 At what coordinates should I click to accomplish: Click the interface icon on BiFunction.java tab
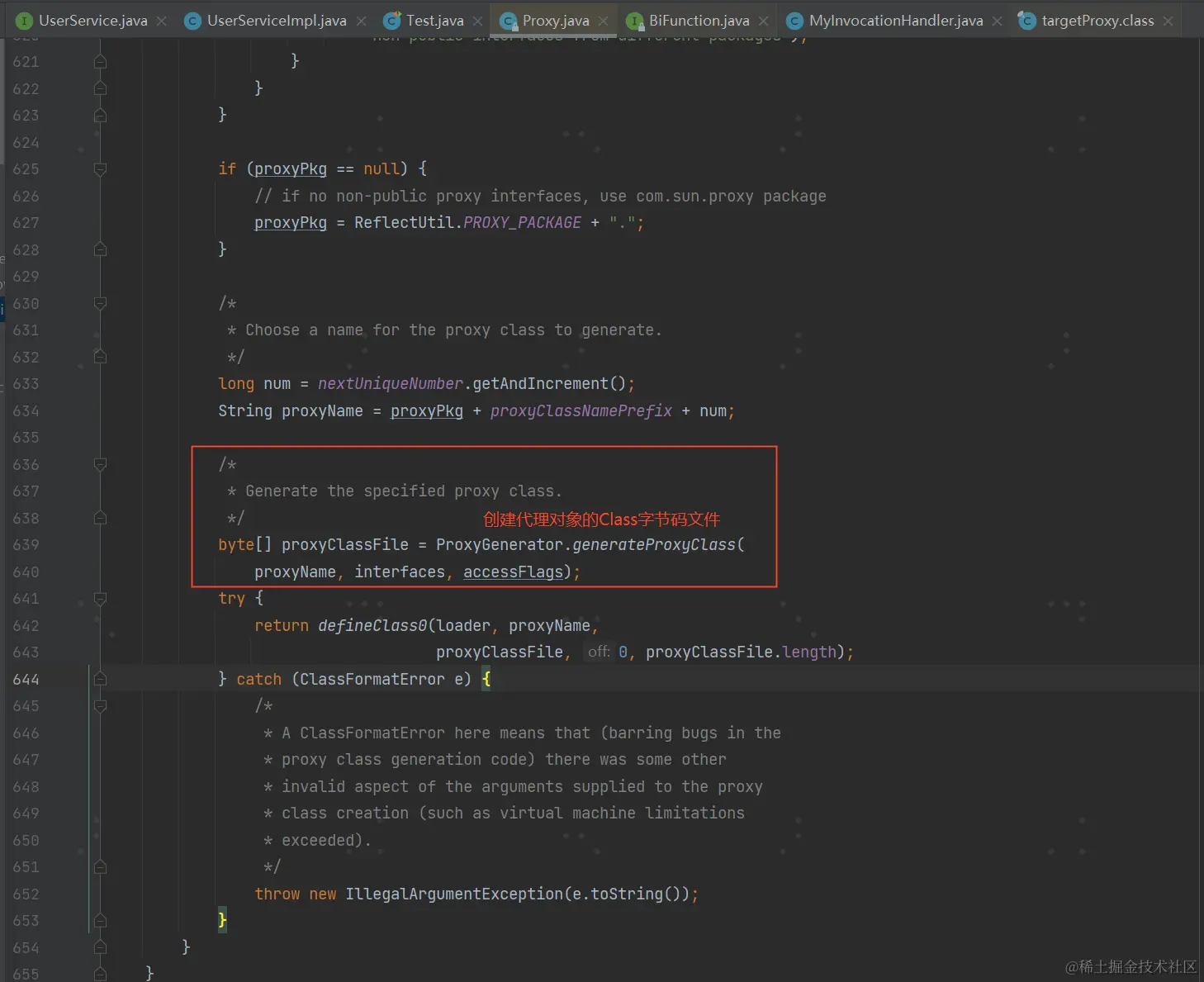634,21
